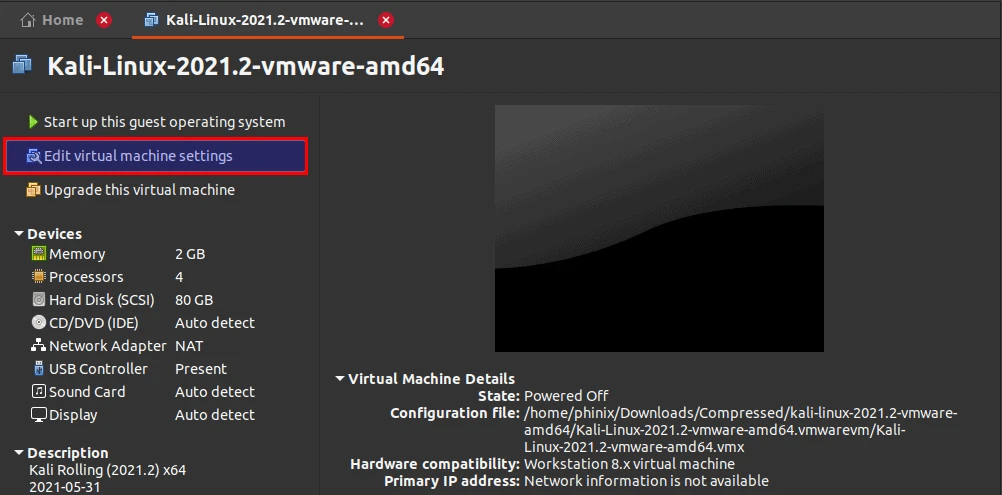Select the Kali-Linux-2021.2-vmware tab
The height and width of the screenshot is (495, 1002).
[265, 20]
